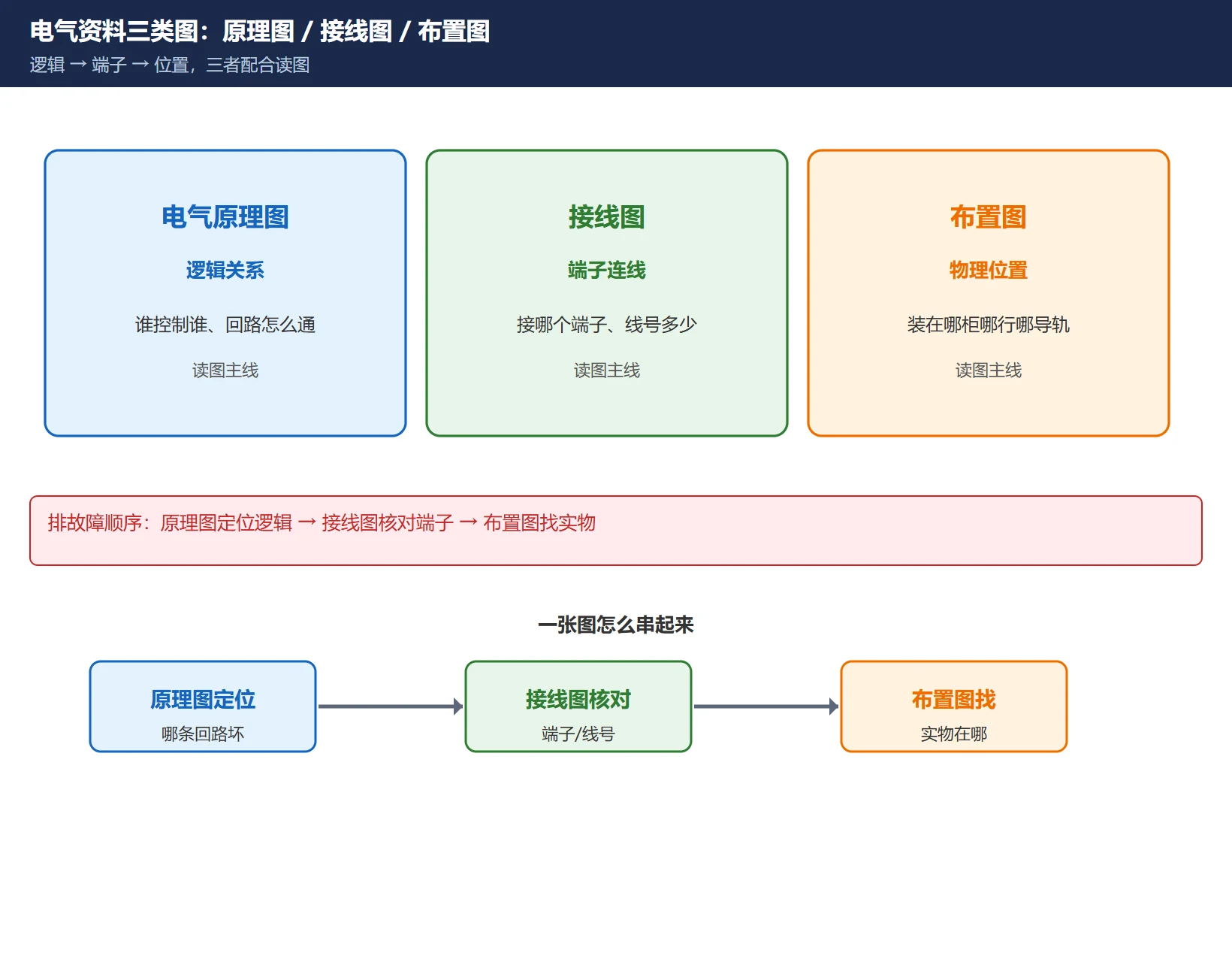Click the subtitle 逻辑 → 端子 → 位置，三者配合读图
1232x962 pixels.
click(x=170, y=65)
